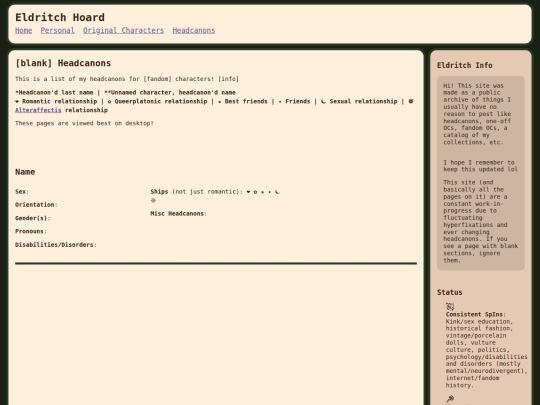Click the Disabilities/Disorders: label
Viewport: 540px width, 405px height.
pos(56,245)
